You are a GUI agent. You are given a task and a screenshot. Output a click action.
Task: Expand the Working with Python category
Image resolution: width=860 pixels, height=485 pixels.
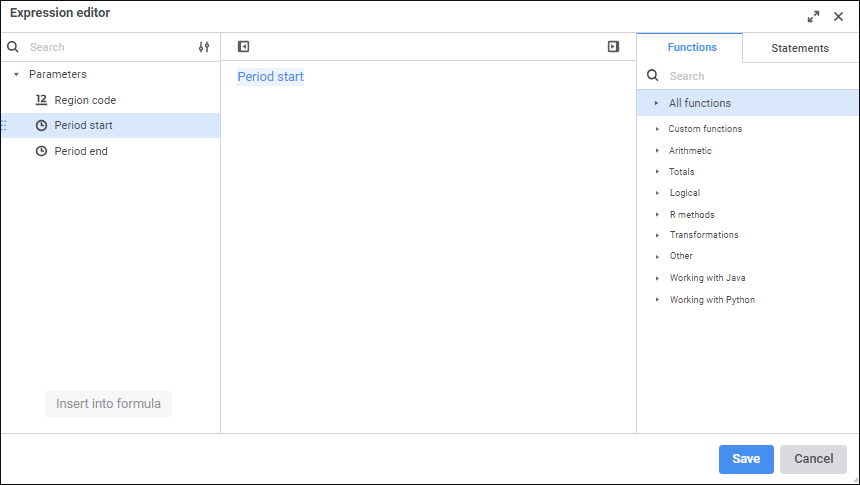point(657,300)
